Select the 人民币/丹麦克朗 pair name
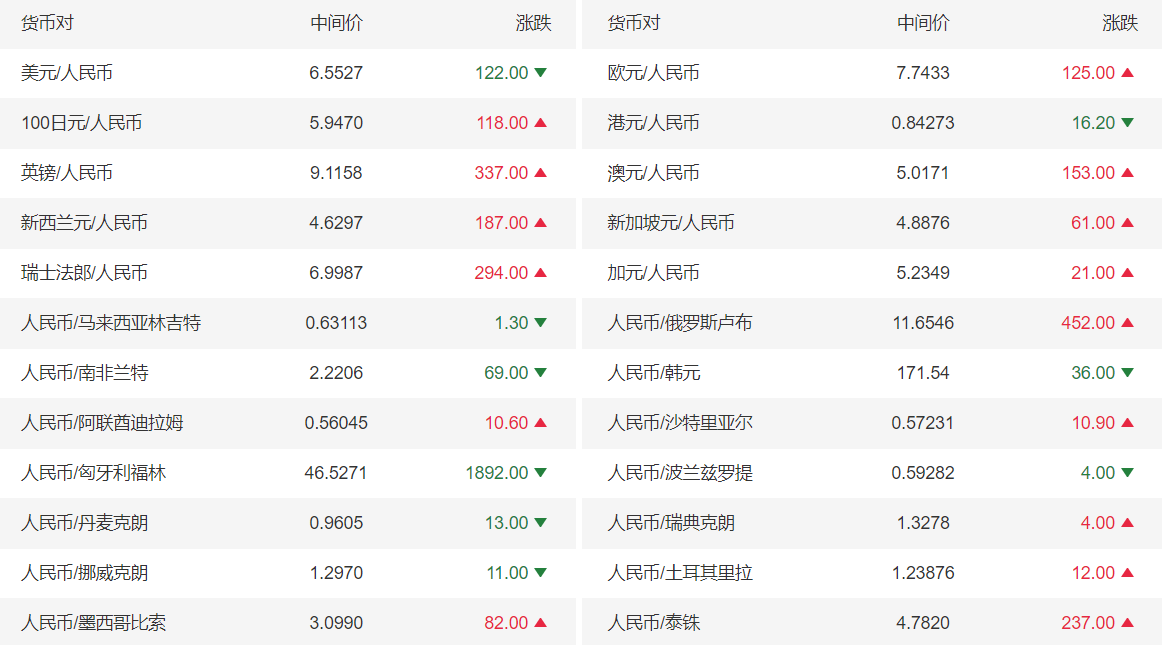Image resolution: width=1164 pixels, height=645 pixels. click(x=85, y=523)
